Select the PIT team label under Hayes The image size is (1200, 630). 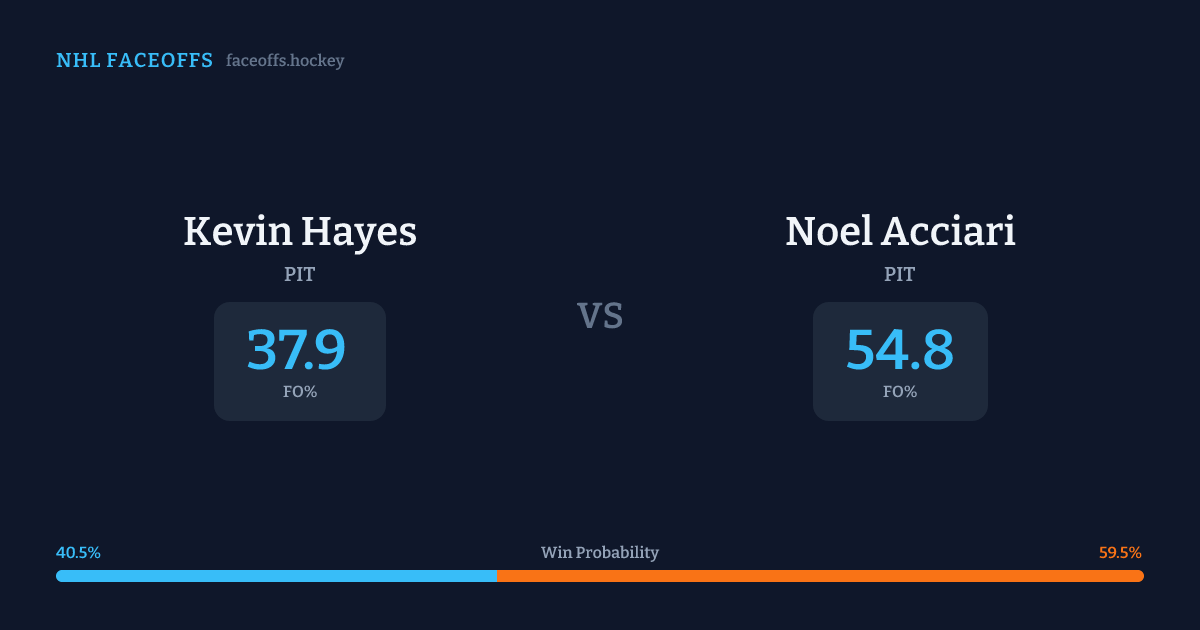pos(299,274)
